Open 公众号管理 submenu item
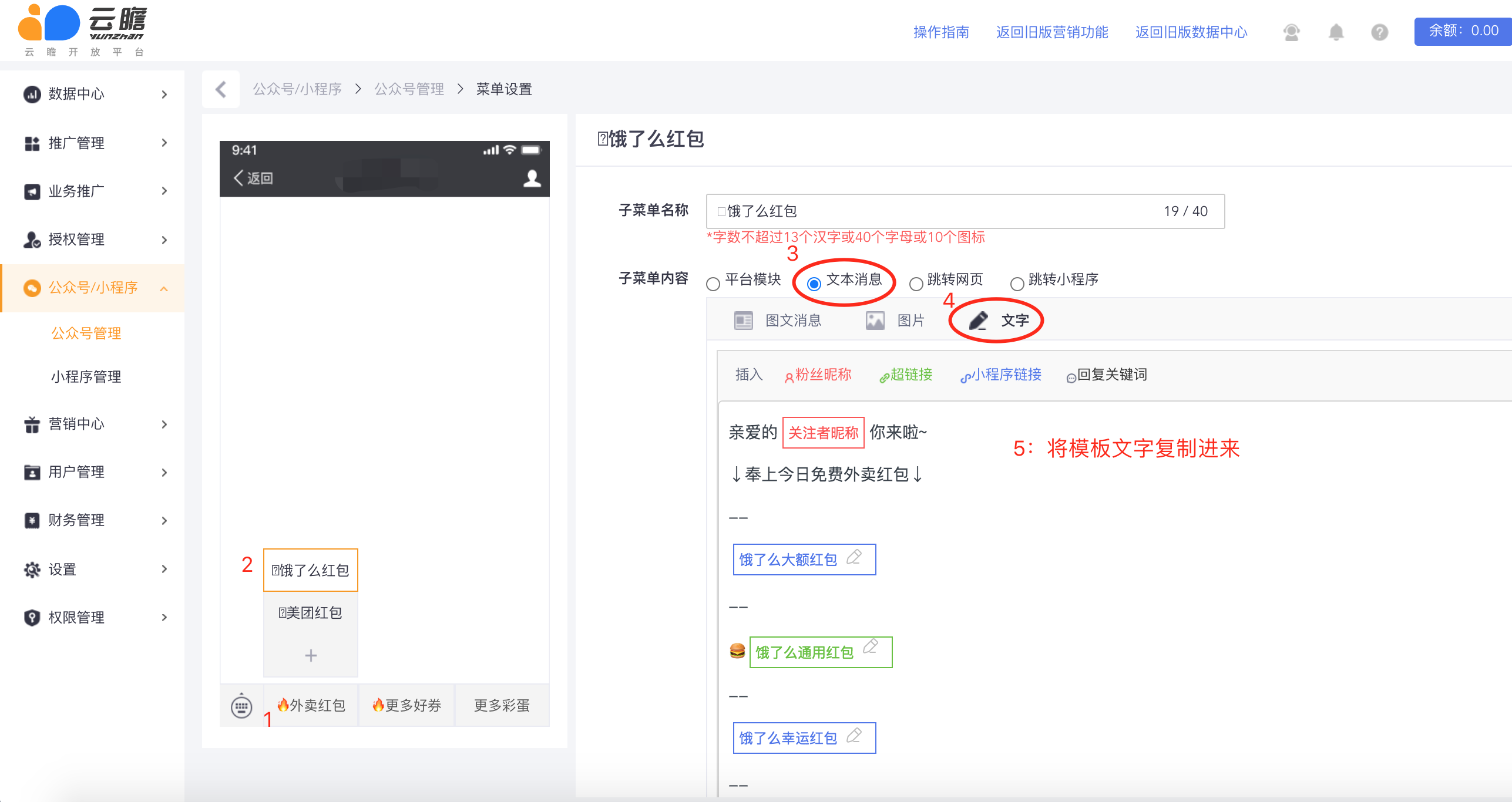The image size is (1512, 802). [x=86, y=333]
